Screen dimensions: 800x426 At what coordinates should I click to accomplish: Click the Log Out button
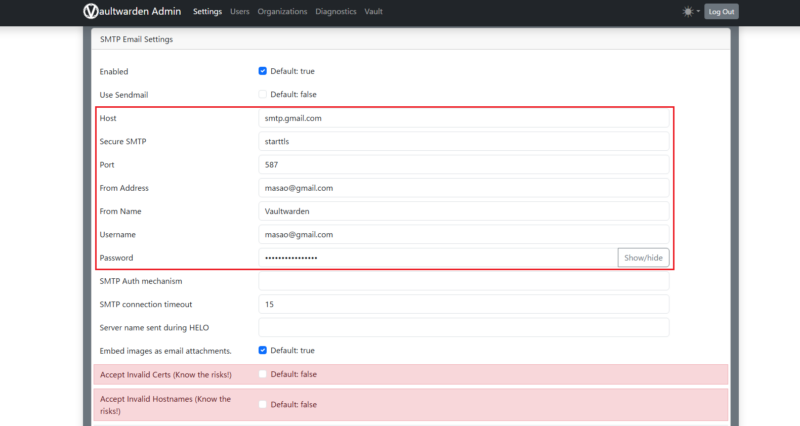tap(721, 11)
